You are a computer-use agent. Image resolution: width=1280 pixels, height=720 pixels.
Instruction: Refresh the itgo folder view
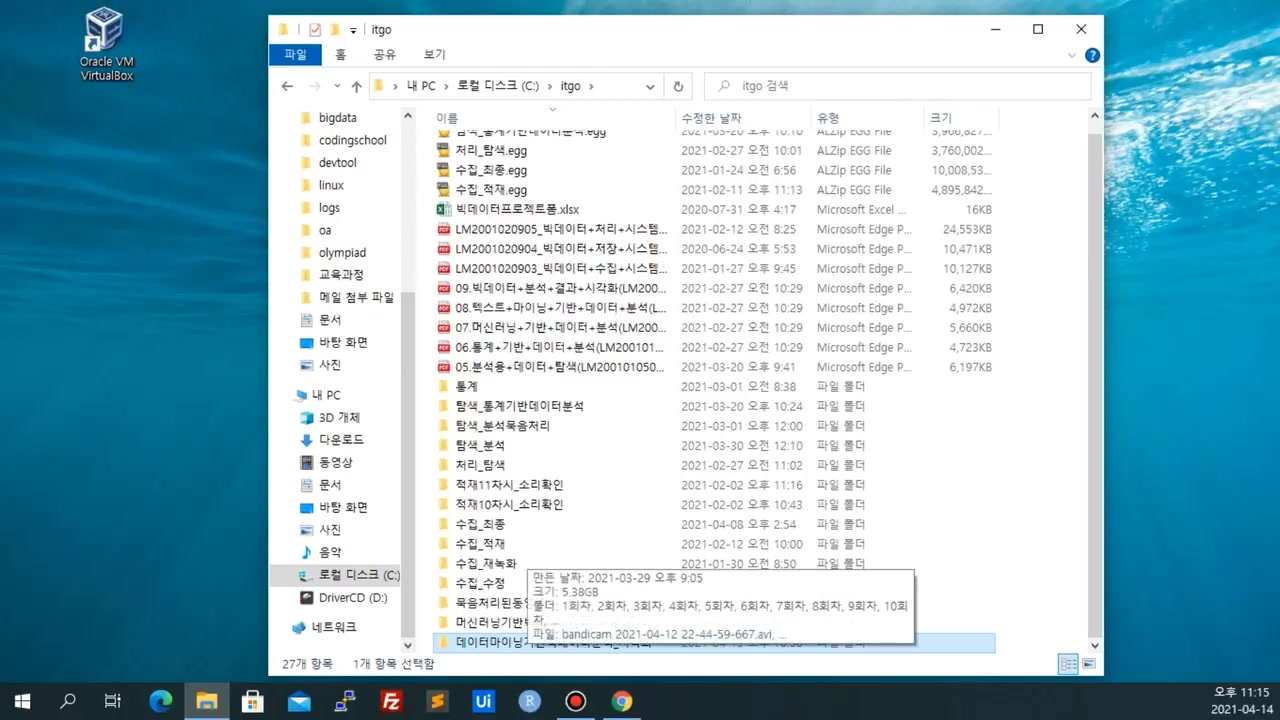[678, 86]
